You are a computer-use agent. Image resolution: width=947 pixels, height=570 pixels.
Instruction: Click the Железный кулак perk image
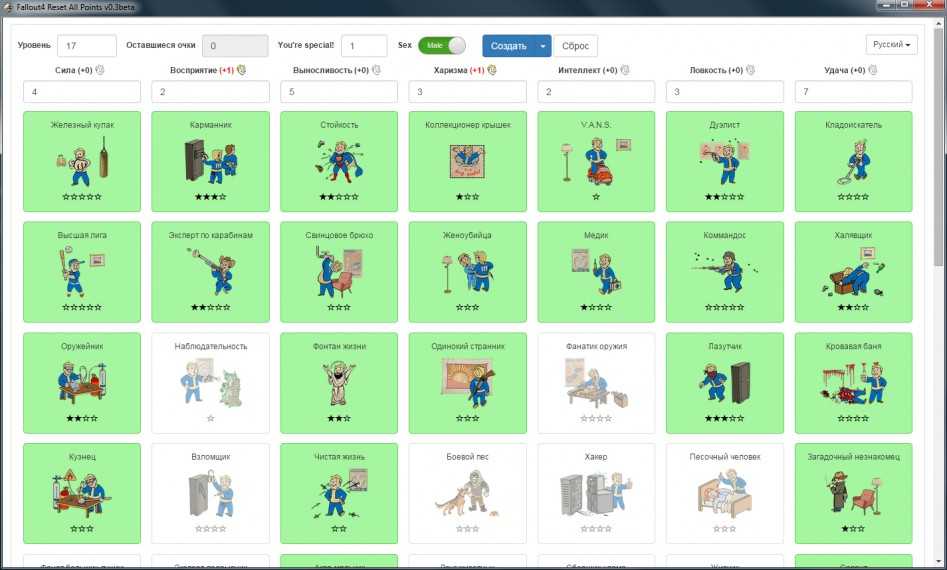pyautogui.click(x=82, y=159)
